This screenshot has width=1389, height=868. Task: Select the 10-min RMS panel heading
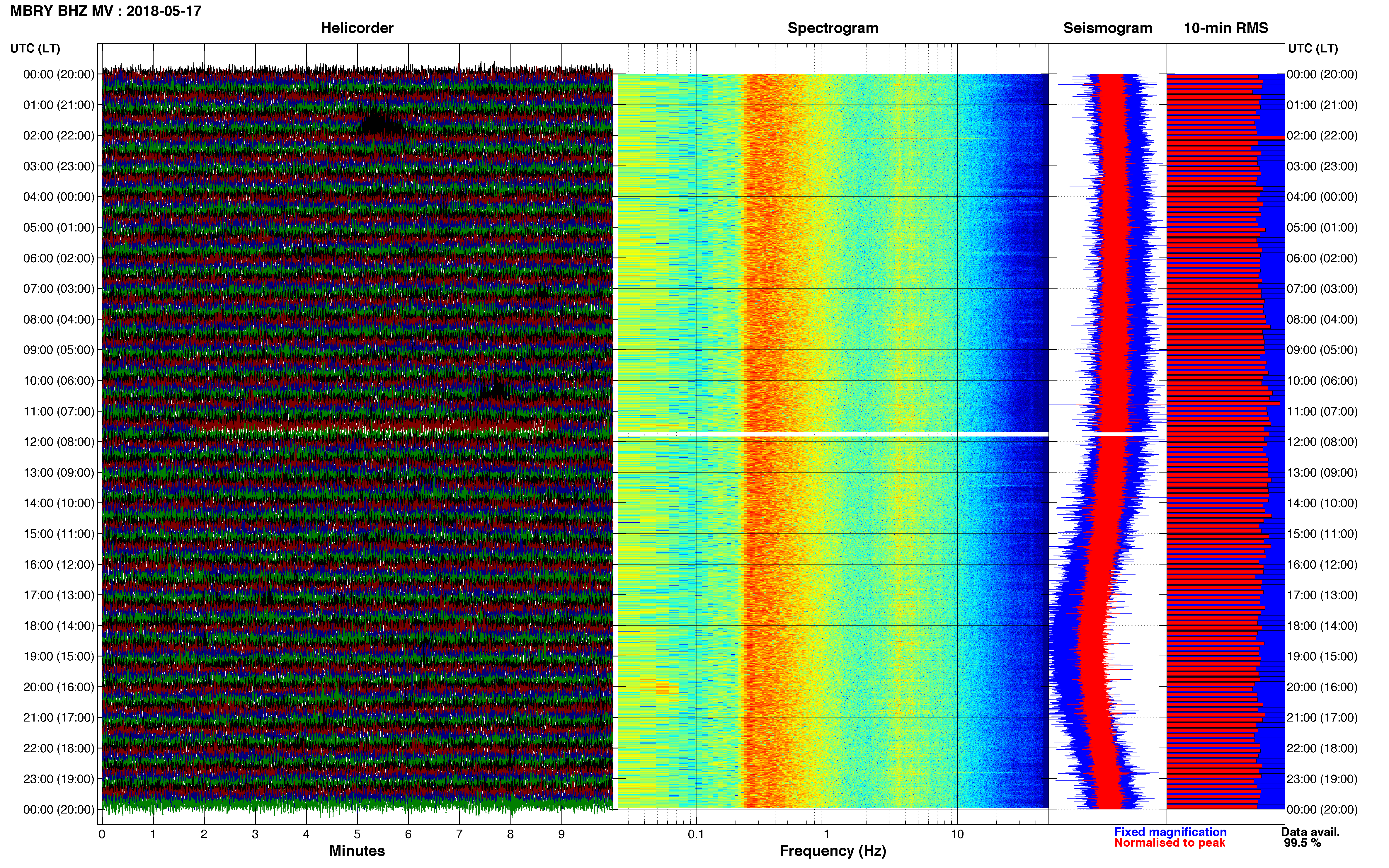point(1226,28)
